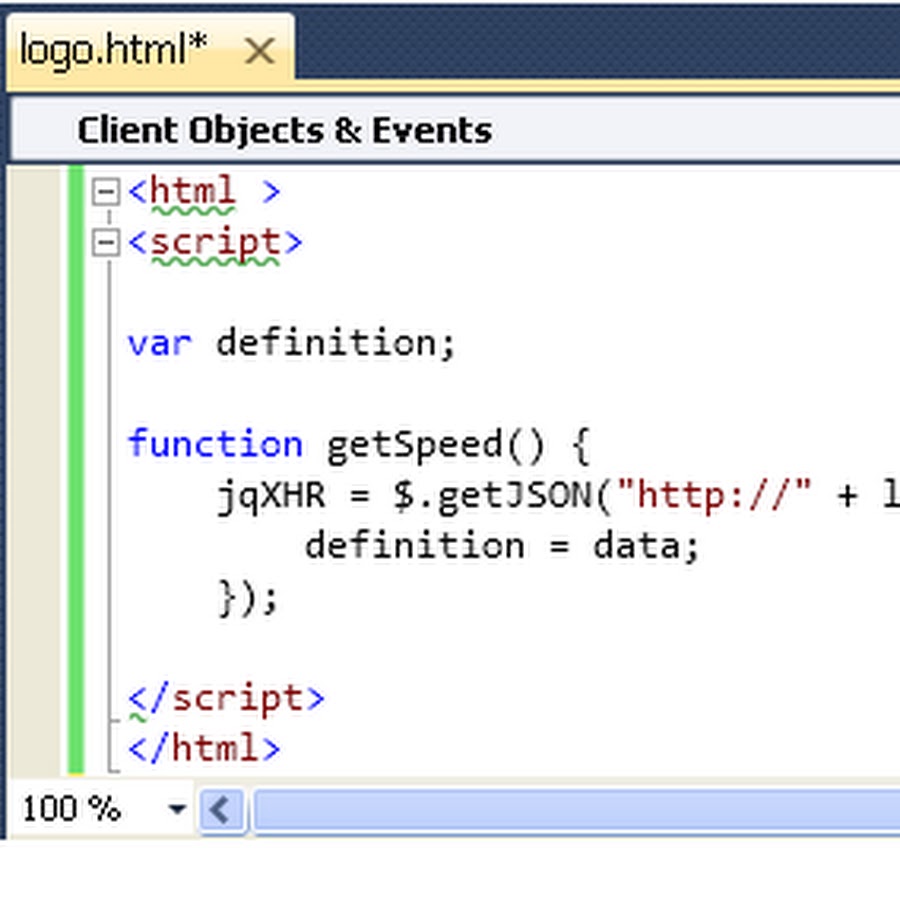
Task: Click the closing </html> tag
Action: click(x=204, y=748)
